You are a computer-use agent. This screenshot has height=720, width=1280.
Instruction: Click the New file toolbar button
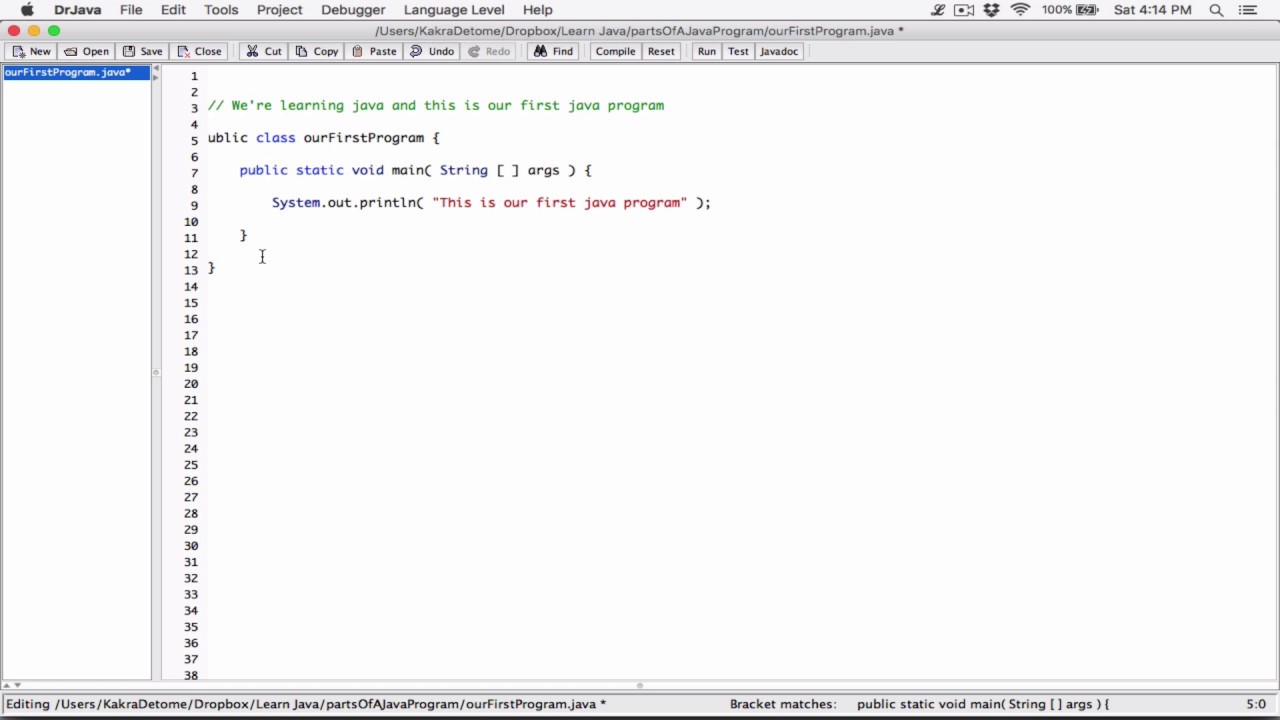point(31,51)
